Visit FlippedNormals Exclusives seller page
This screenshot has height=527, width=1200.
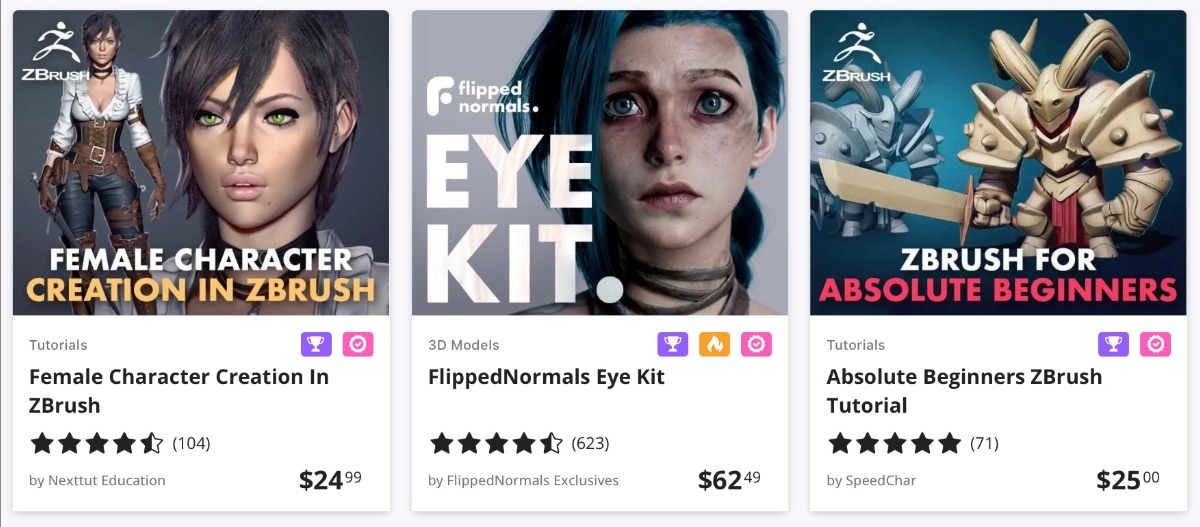point(523,480)
